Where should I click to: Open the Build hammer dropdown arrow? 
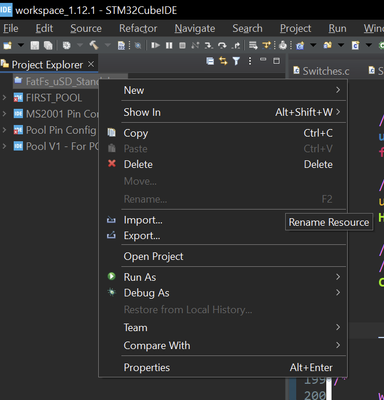[x=107, y=45]
